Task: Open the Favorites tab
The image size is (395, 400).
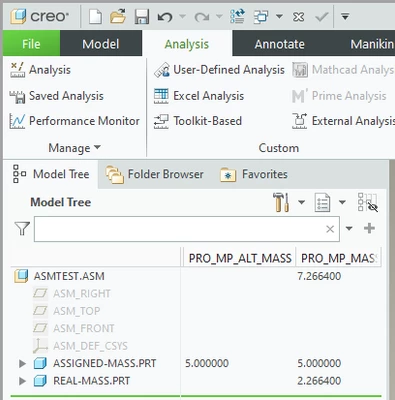Action: tap(254, 174)
